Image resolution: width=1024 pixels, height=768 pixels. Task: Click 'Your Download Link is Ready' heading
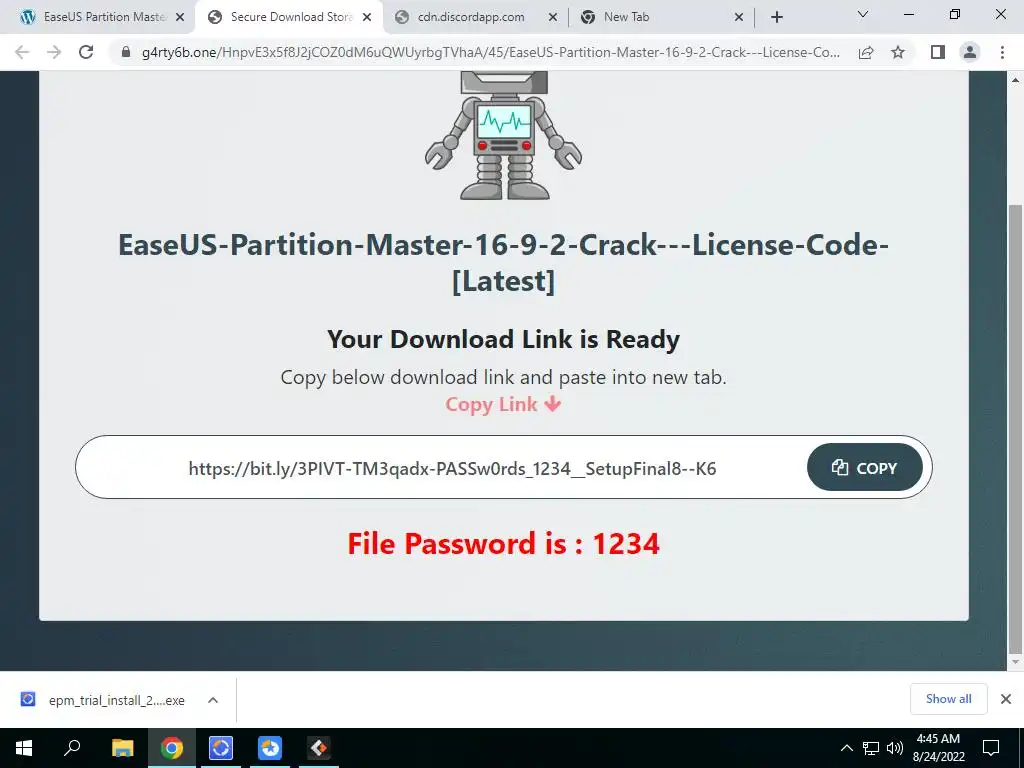pyautogui.click(x=504, y=340)
